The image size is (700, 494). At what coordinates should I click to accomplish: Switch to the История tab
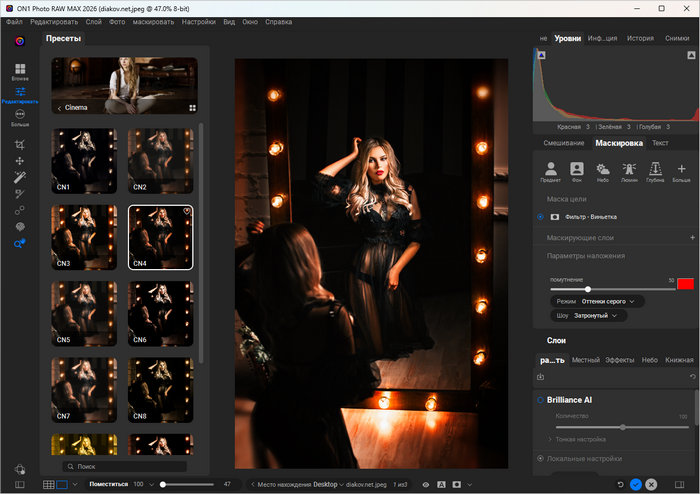640,38
